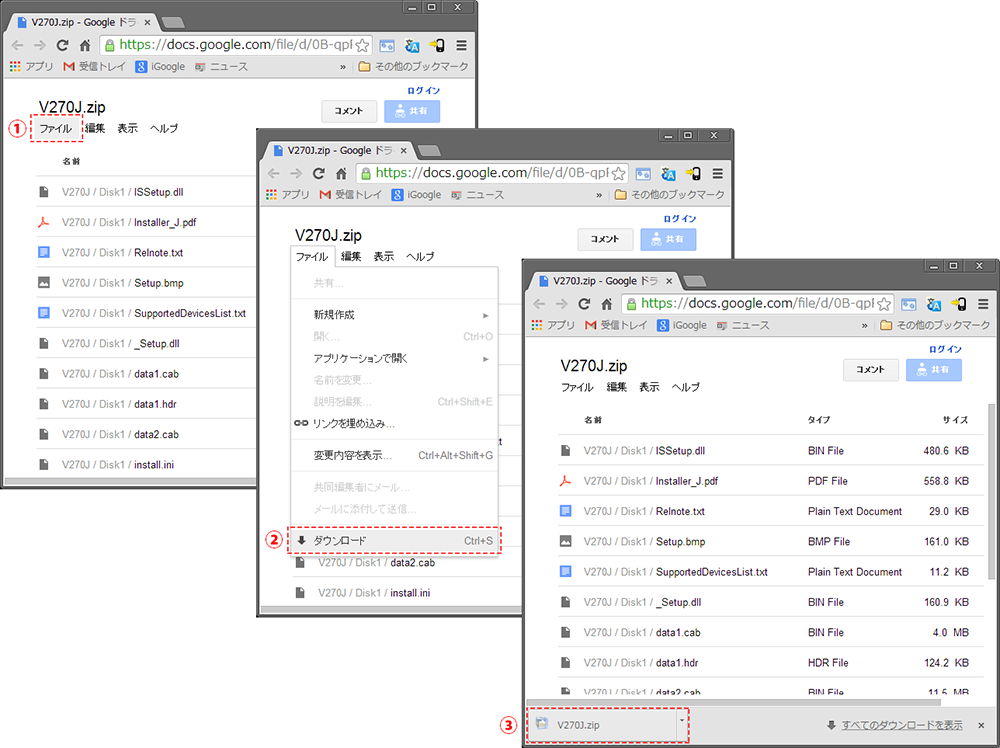Click the translate extension icon in the top-left window

tap(410, 45)
